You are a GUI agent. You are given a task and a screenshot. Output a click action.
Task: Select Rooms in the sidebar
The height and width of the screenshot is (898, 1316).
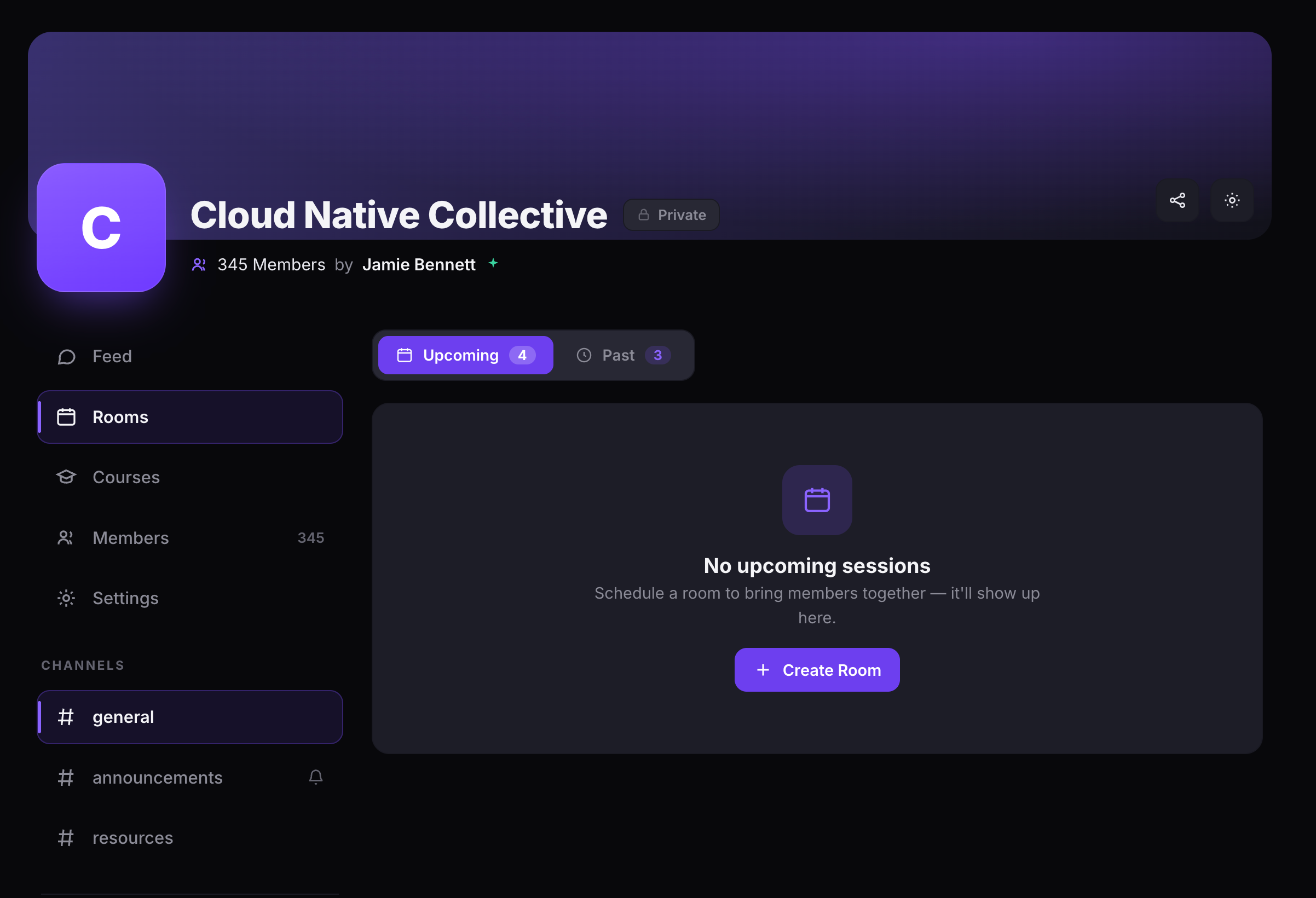tap(190, 418)
